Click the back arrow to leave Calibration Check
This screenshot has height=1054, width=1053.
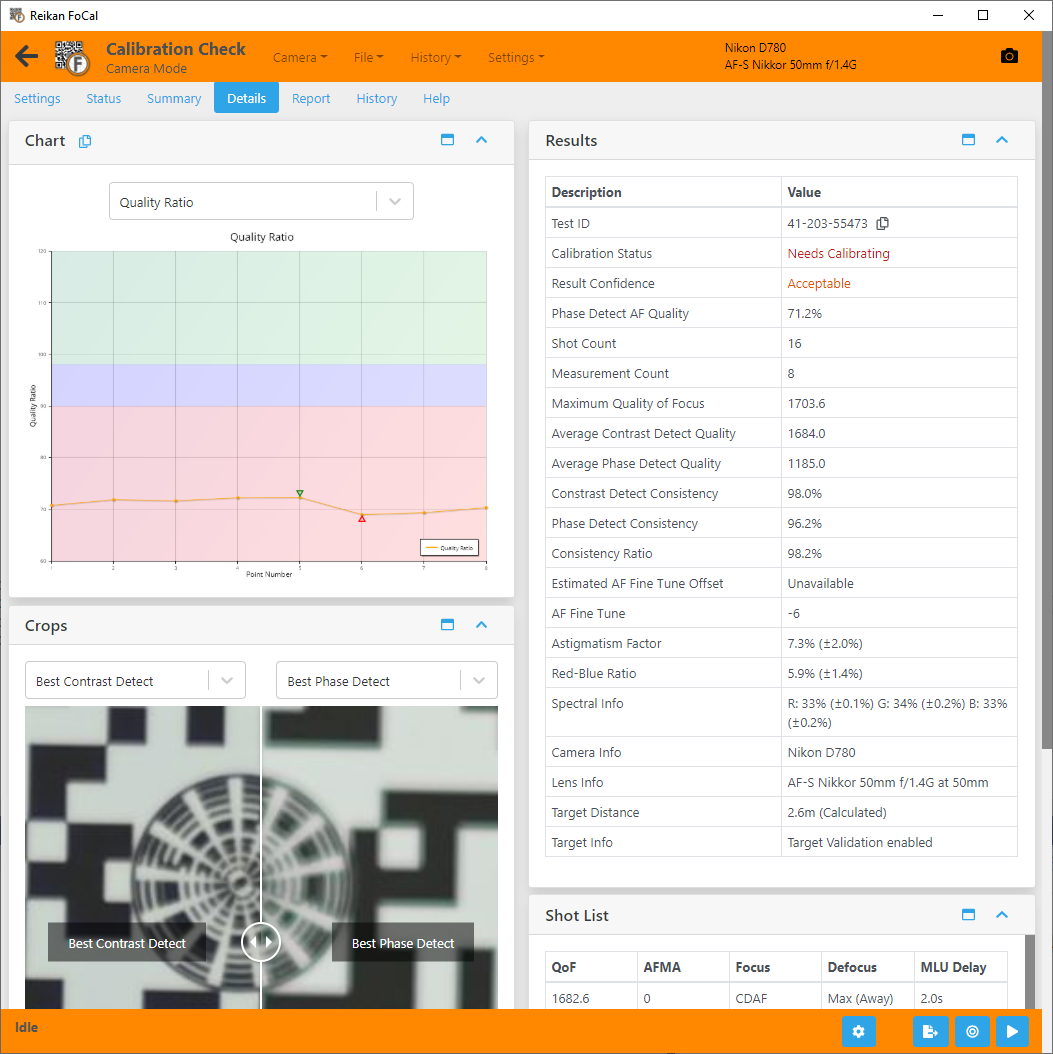[26, 57]
